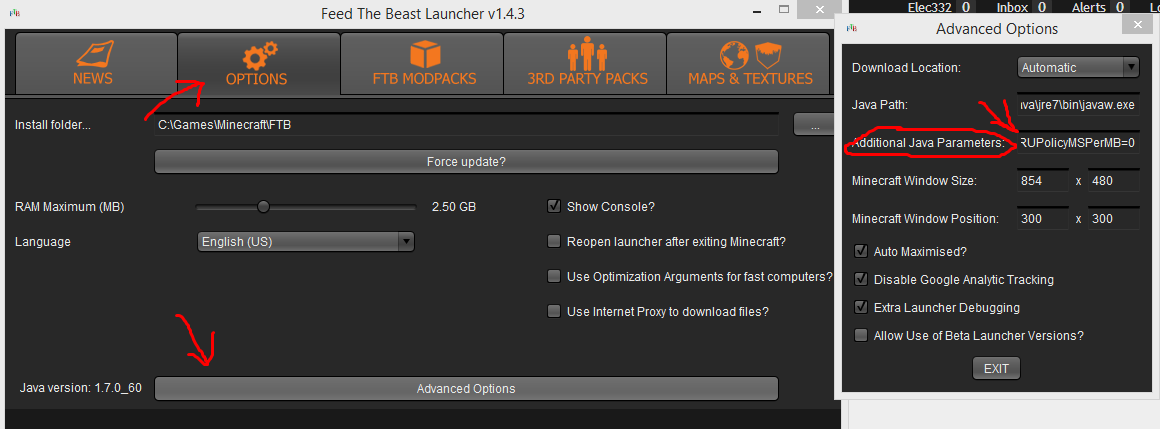Switch to the Options tab
Screen dimensions: 1160x429
coord(258,63)
